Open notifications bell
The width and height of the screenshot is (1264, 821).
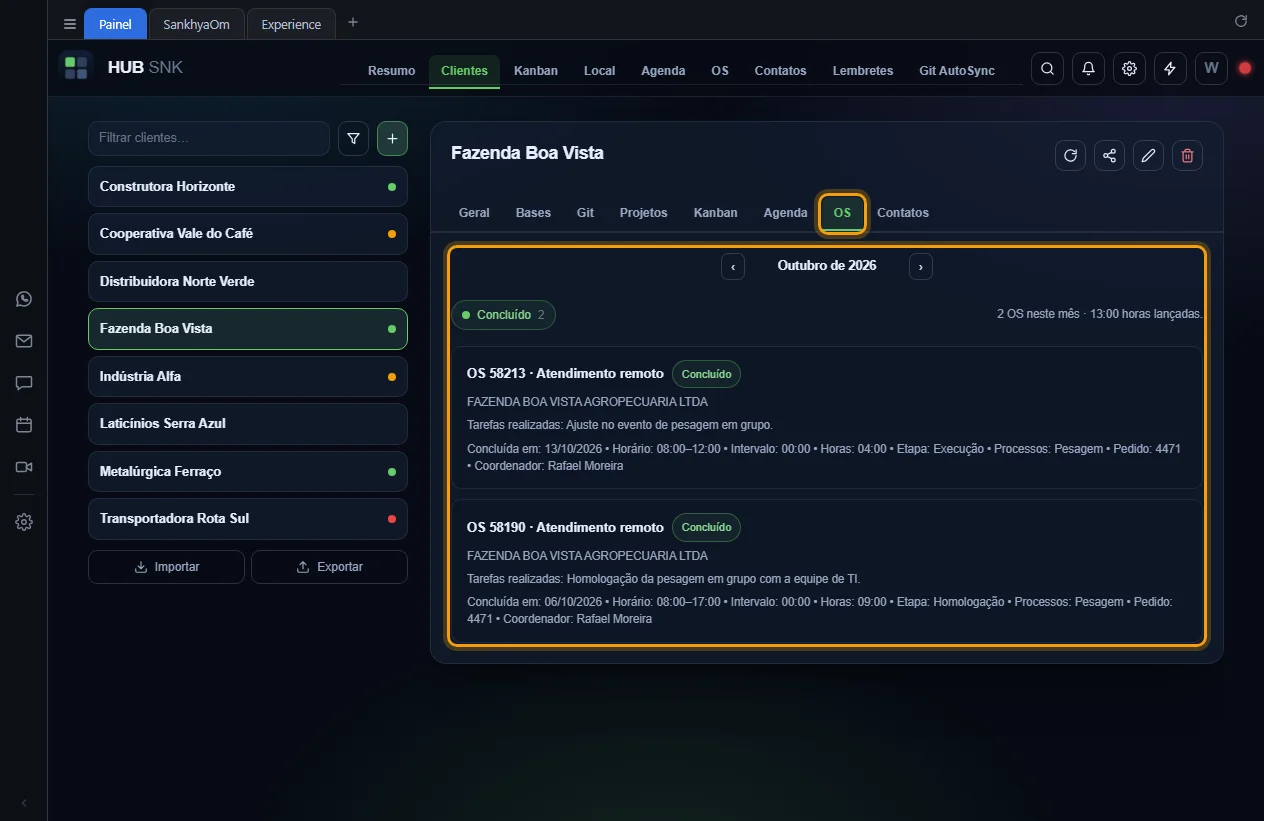1088,69
